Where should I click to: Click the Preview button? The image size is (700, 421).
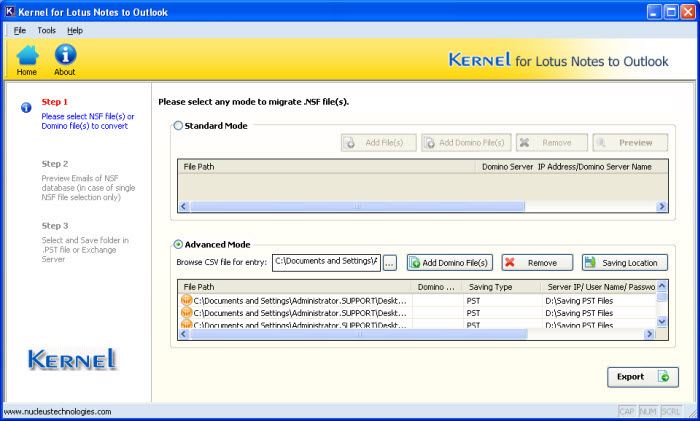coord(630,142)
